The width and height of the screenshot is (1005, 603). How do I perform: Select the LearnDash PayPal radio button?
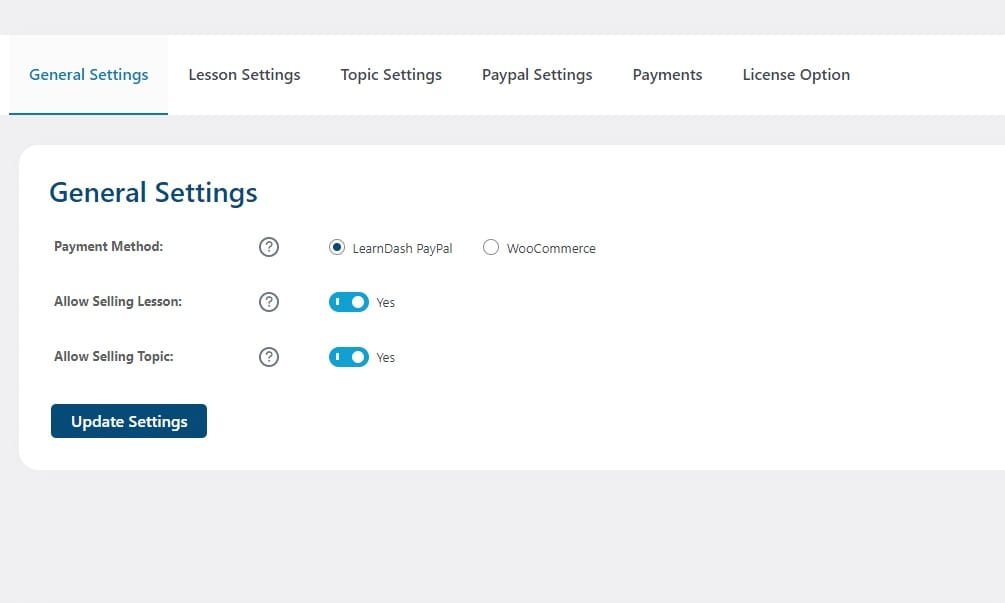(x=336, y=247)
